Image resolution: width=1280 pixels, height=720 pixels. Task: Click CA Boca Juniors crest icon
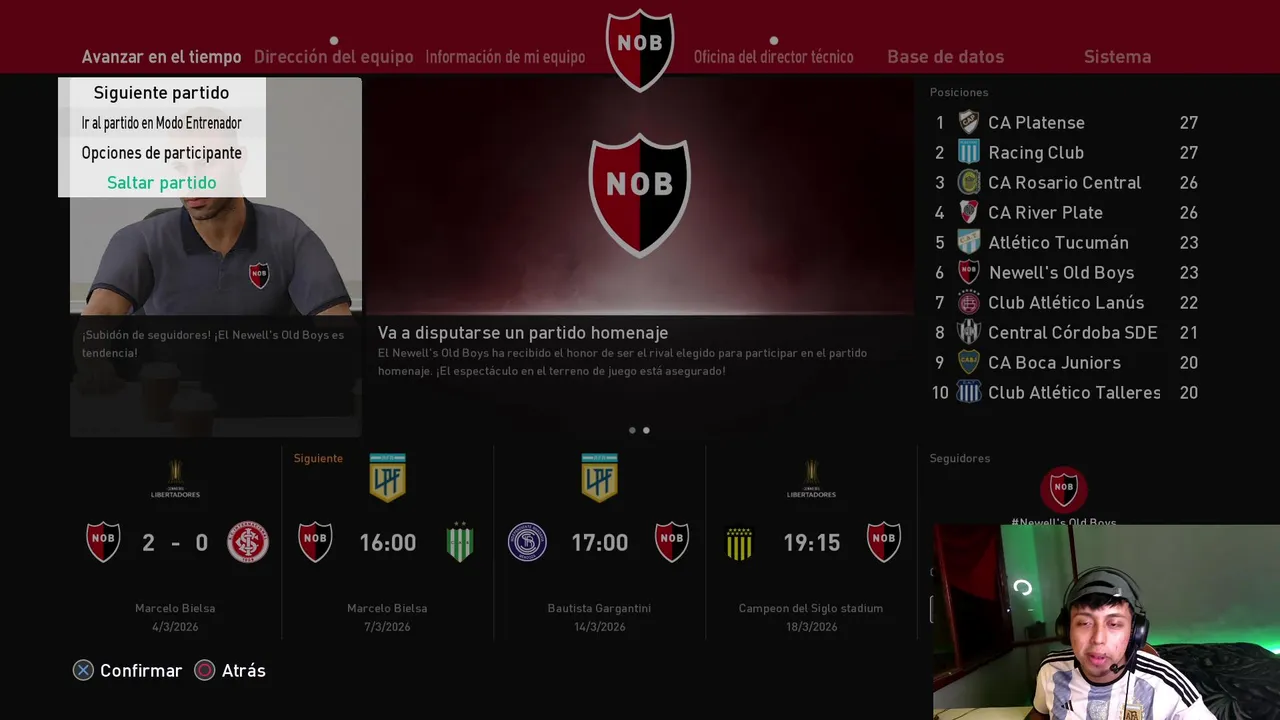click(969, 362)
